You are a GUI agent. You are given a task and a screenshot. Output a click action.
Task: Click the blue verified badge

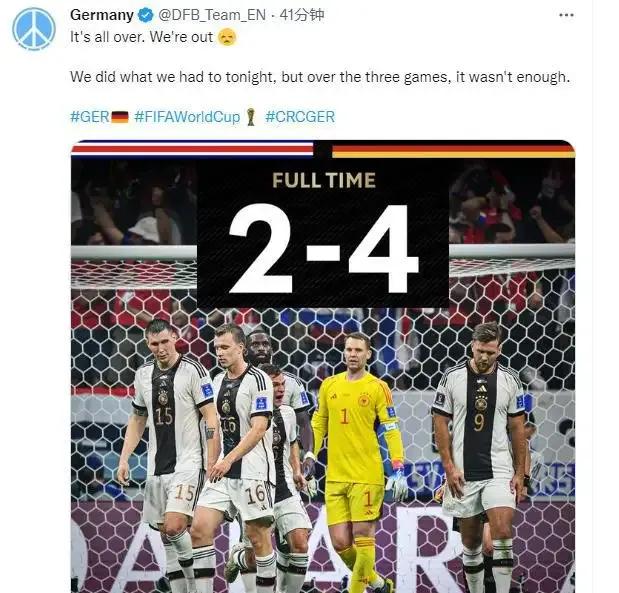pyautogui.click(x=146, y=15)
